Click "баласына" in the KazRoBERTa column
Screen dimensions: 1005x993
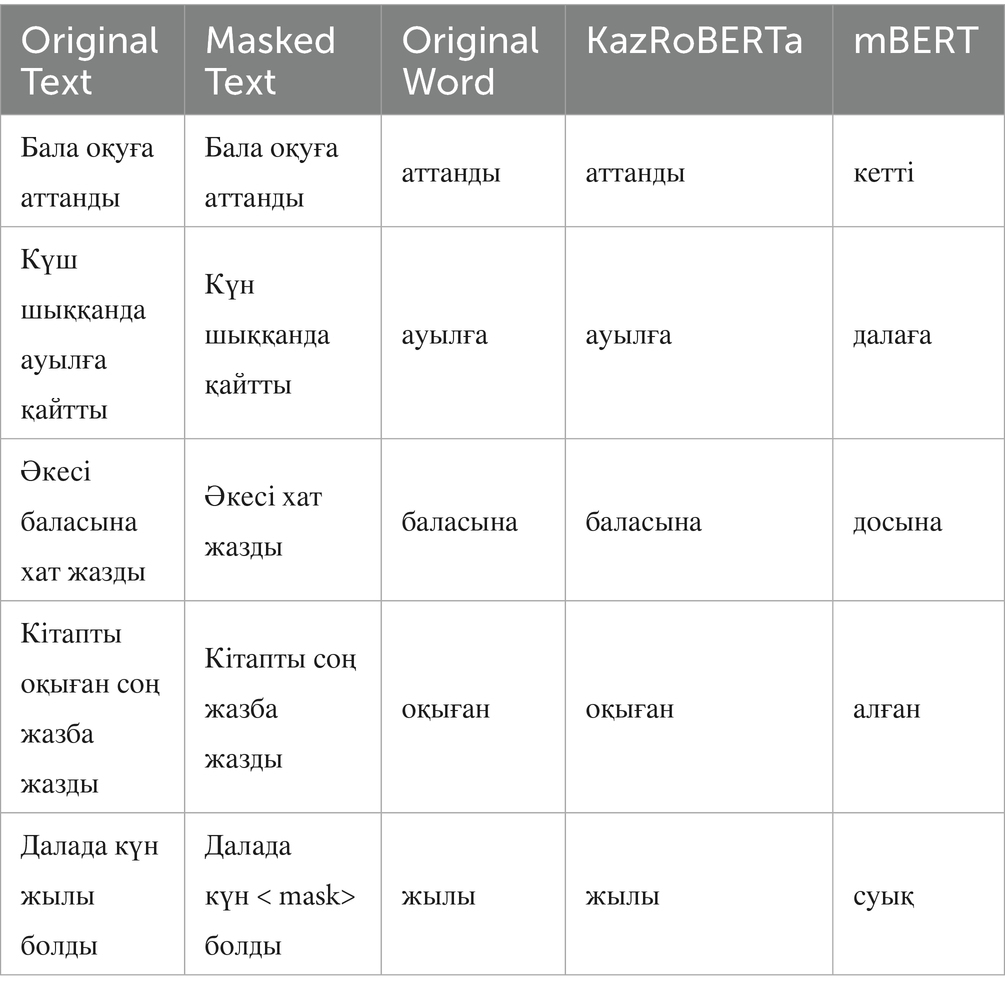coord(643,522)
